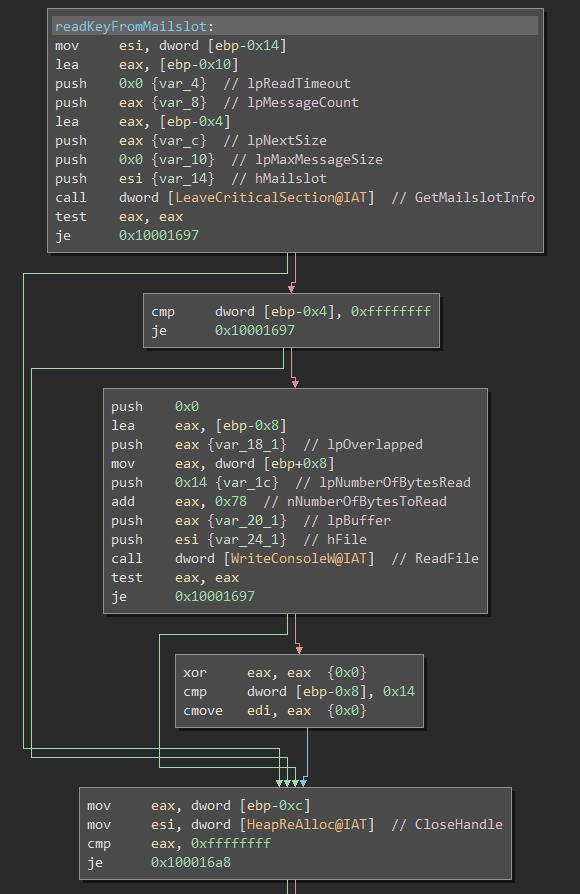Screen dimensions: 580x894
Task: Click the CloseHandle comment
Action: [447, 824]
